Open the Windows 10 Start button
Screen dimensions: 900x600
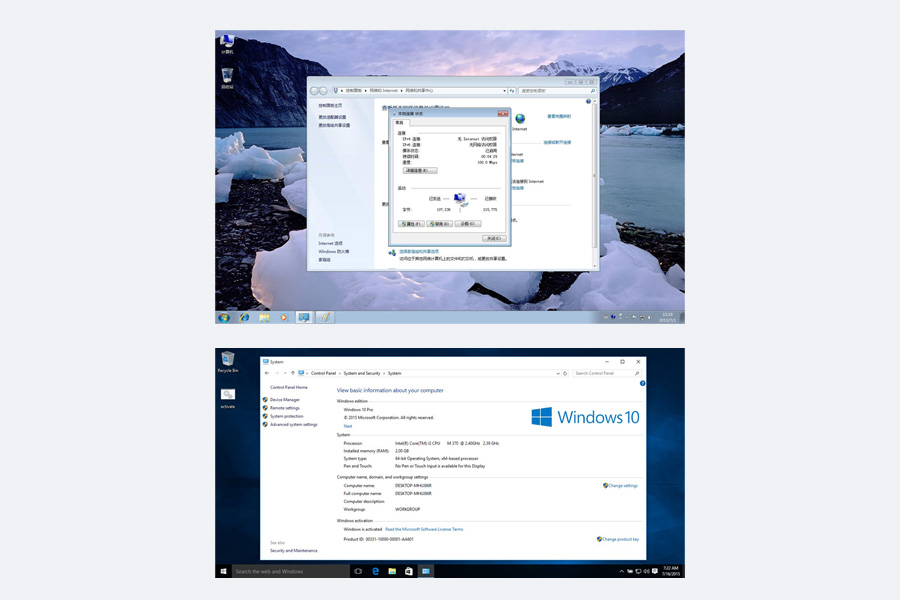(224, 571)
